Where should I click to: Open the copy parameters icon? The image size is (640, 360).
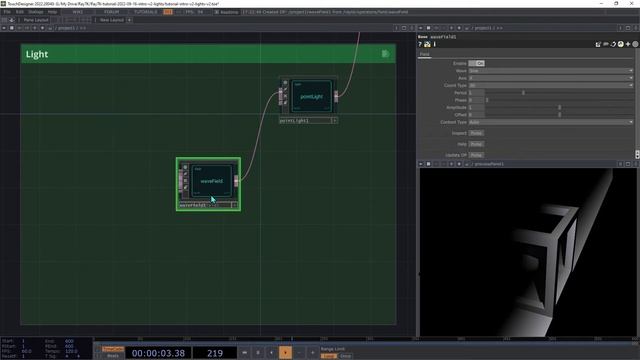point(606,44)
